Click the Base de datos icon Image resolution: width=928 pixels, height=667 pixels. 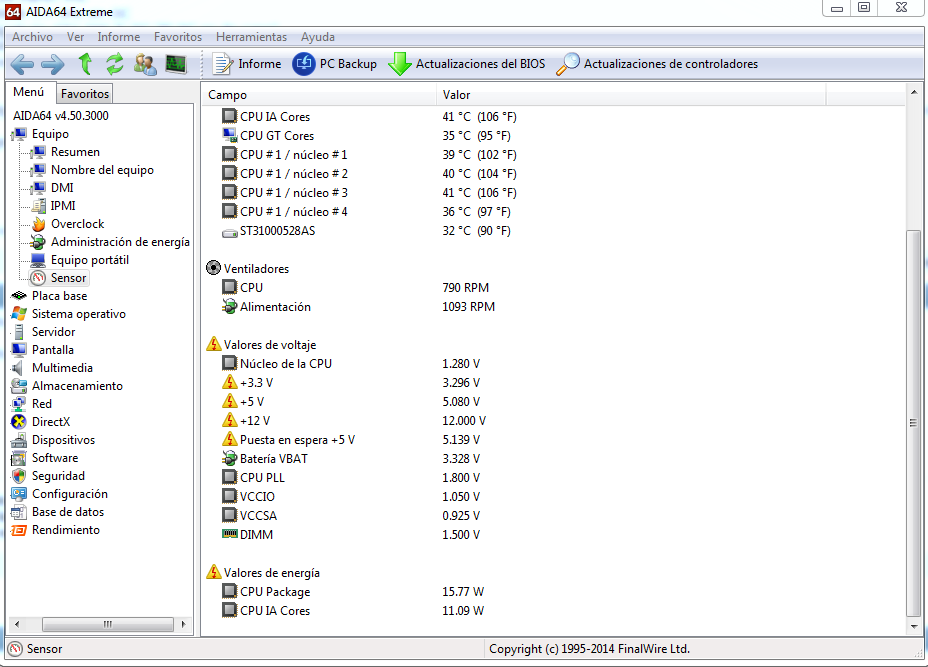point(19,512)
